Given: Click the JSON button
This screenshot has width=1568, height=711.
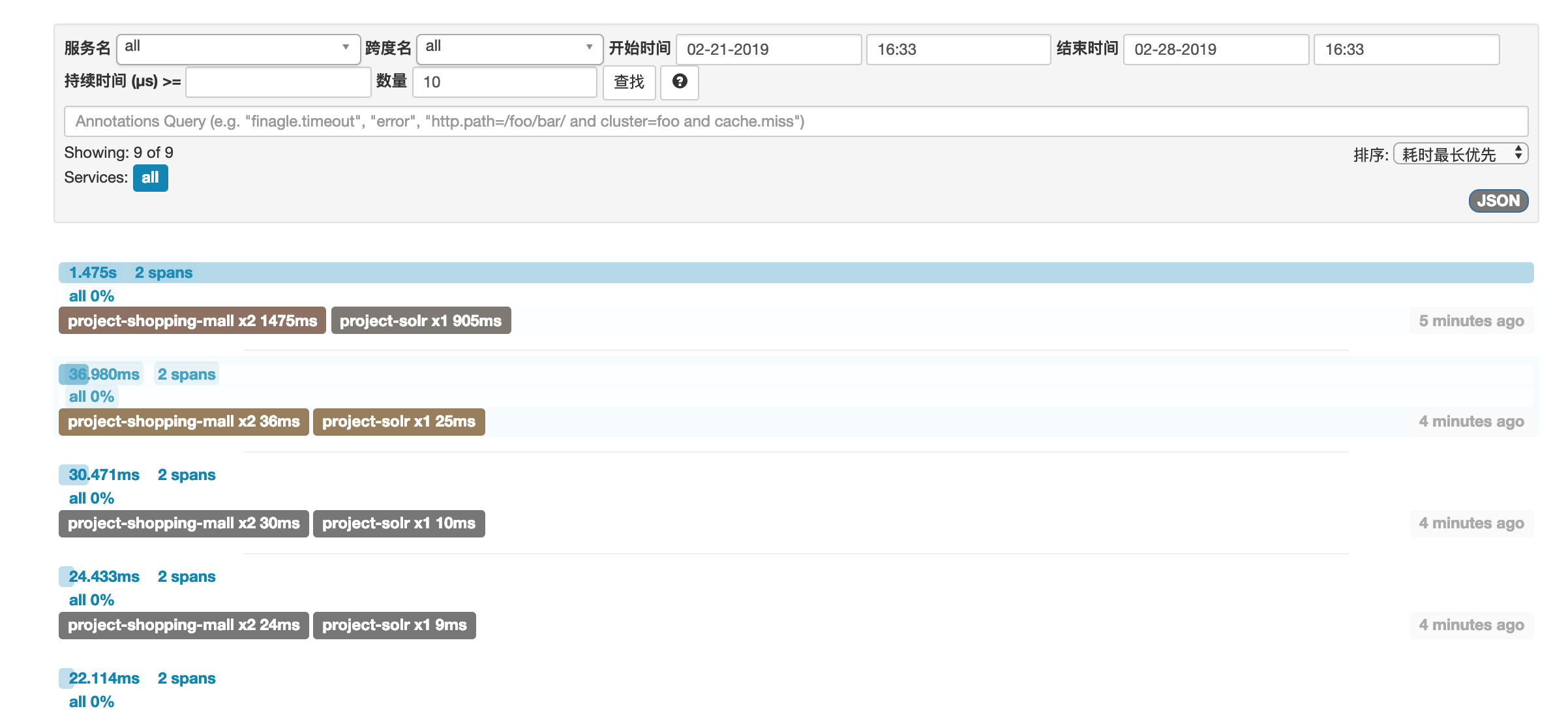Looking at the screenshot, I should click(x=1498, y=201).
